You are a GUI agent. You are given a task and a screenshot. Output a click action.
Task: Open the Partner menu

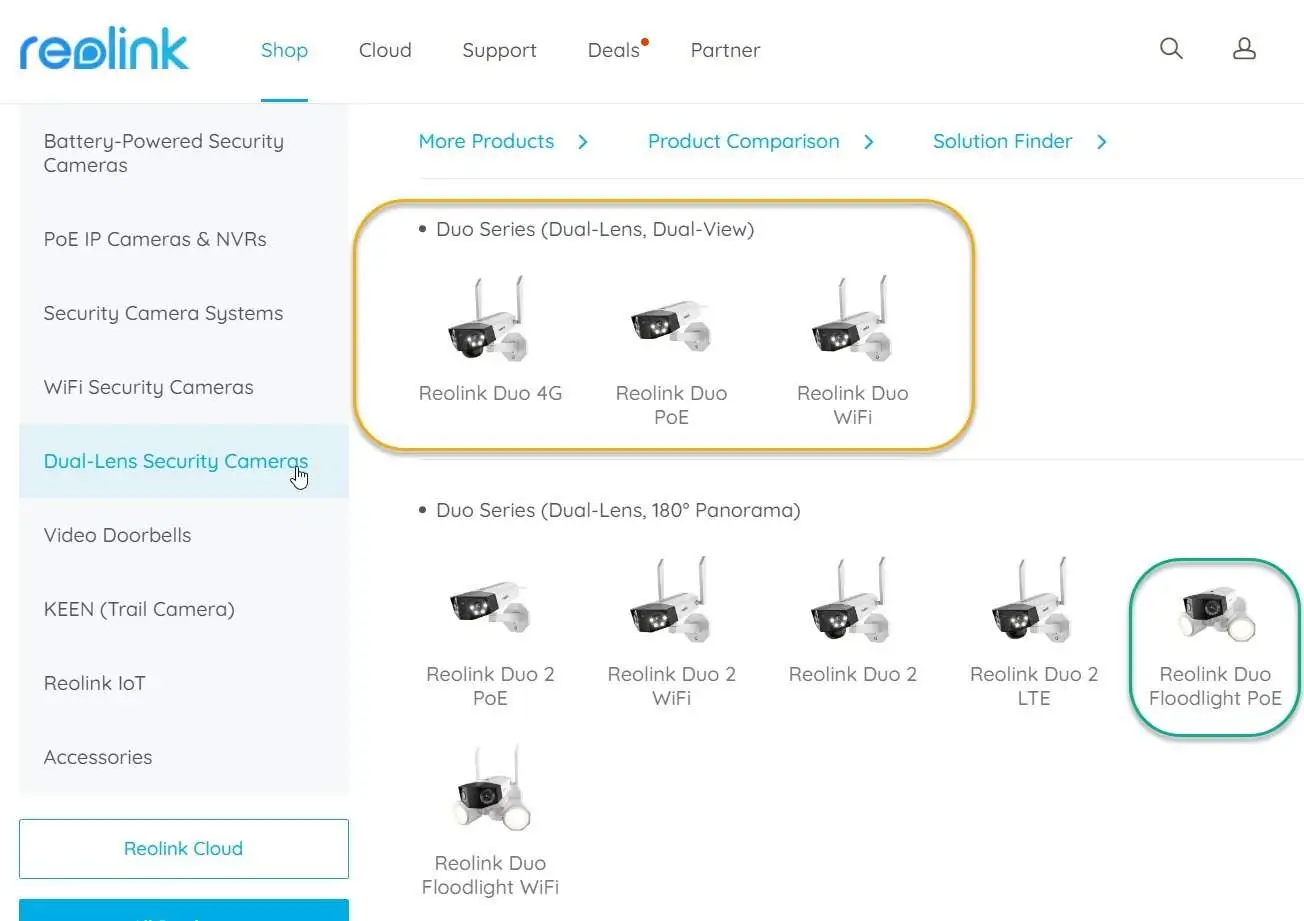[x=725, y=50]
